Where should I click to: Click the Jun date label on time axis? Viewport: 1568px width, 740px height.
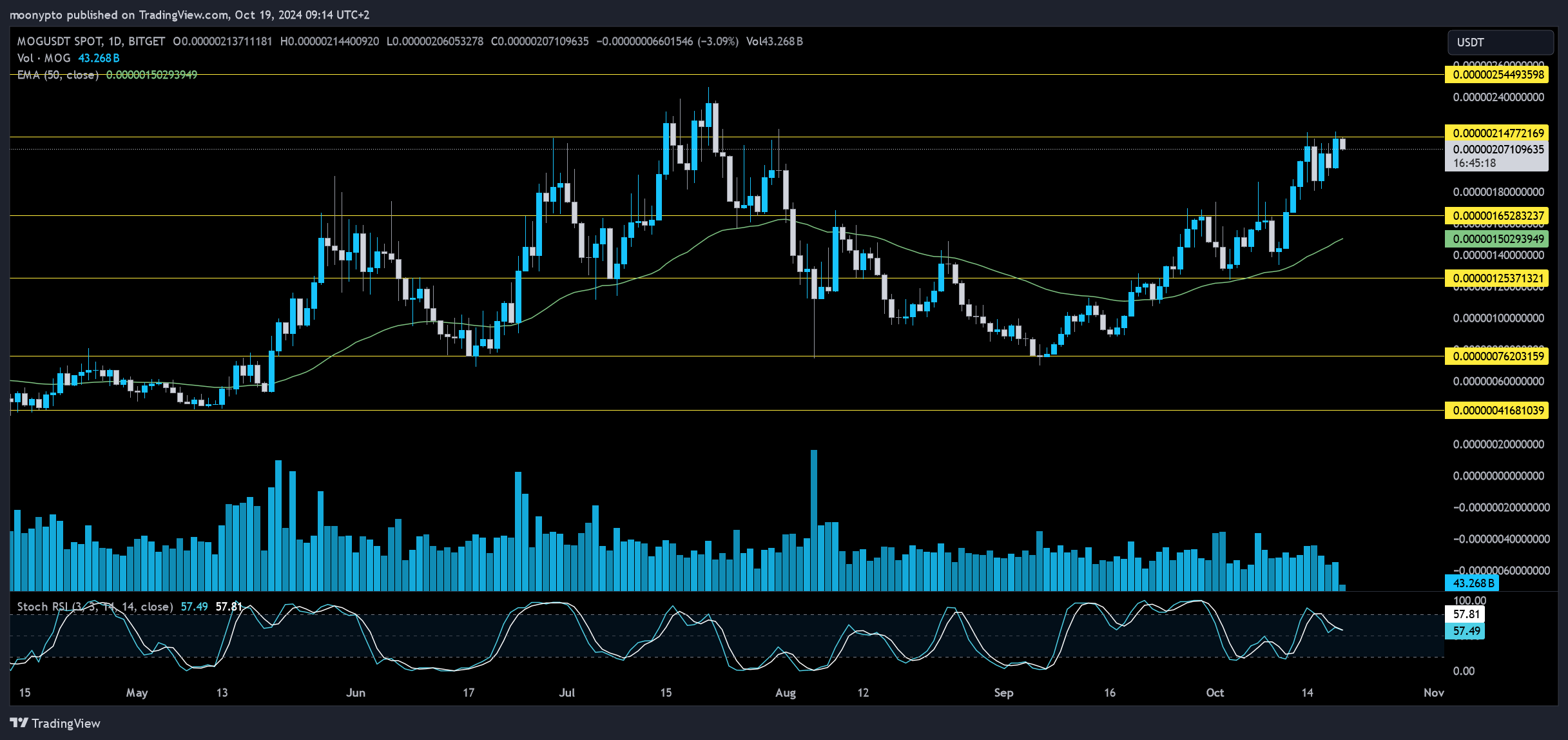(356, 692)
